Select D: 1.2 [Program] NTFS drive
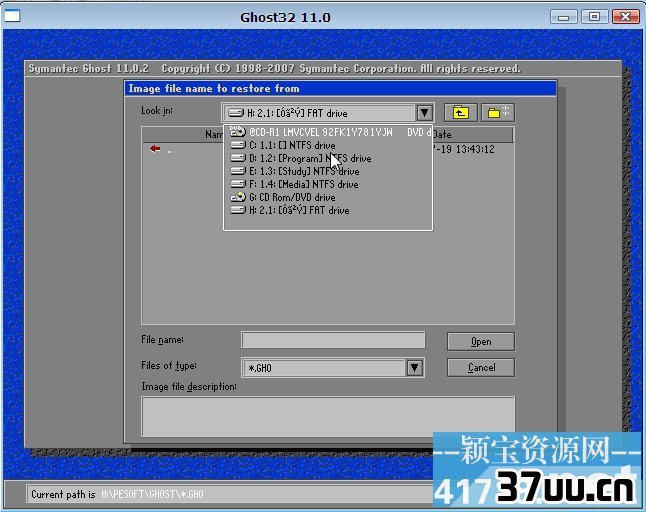646x512 pixels. 328,158
